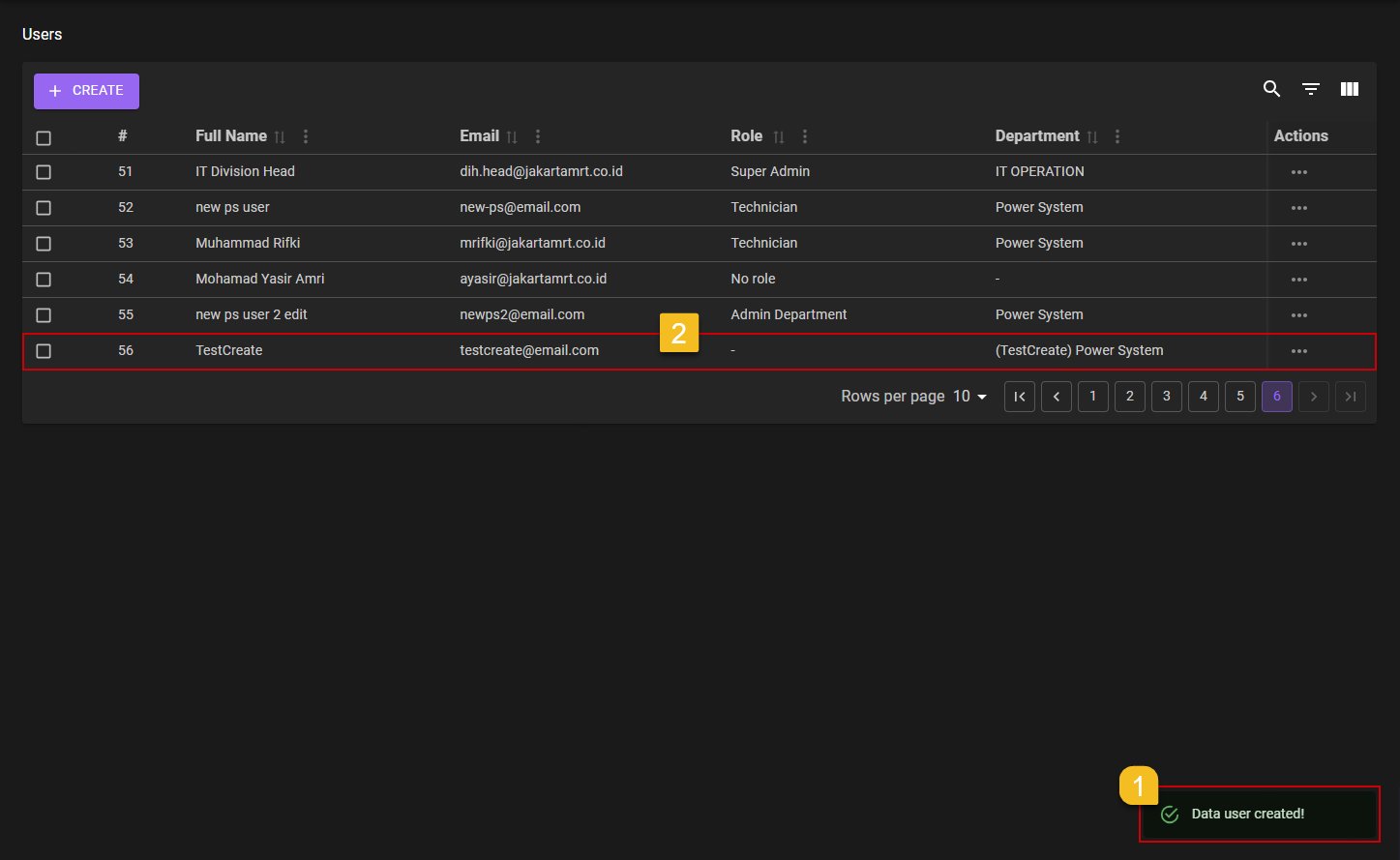This screenshot has height=860, width=1400.
Task: Select checkbox for Muhammad Rifki row
Action: [44, 244]
